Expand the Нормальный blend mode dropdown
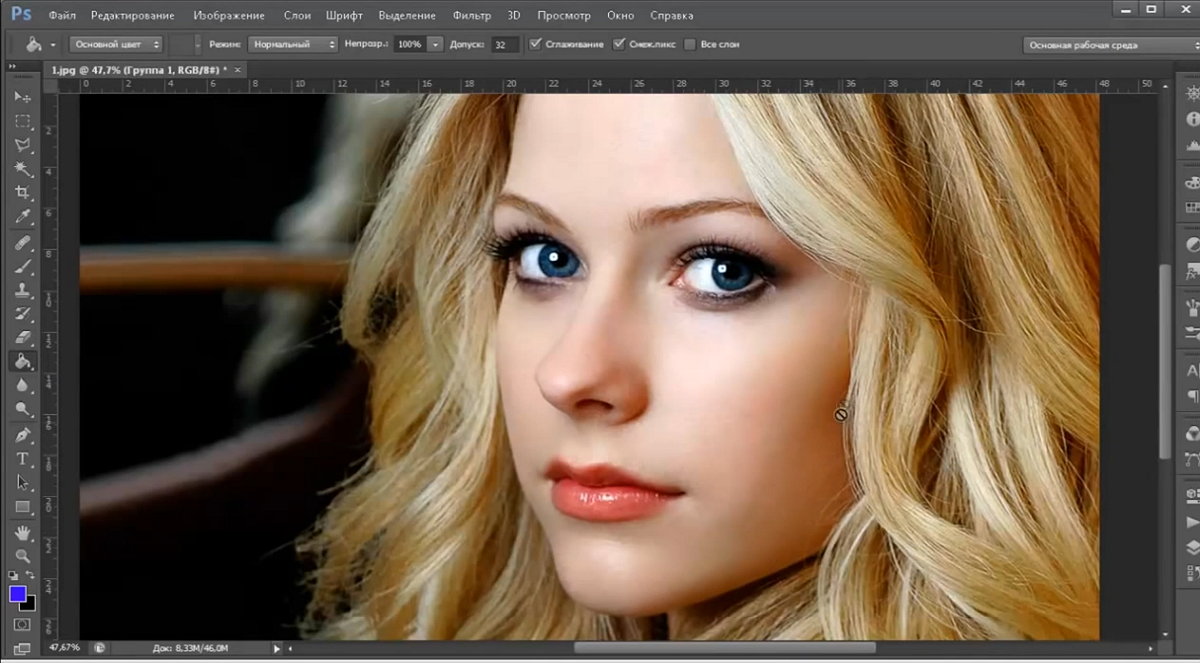The height and width of the screenshot is (663, 1200). coord(292,45)
